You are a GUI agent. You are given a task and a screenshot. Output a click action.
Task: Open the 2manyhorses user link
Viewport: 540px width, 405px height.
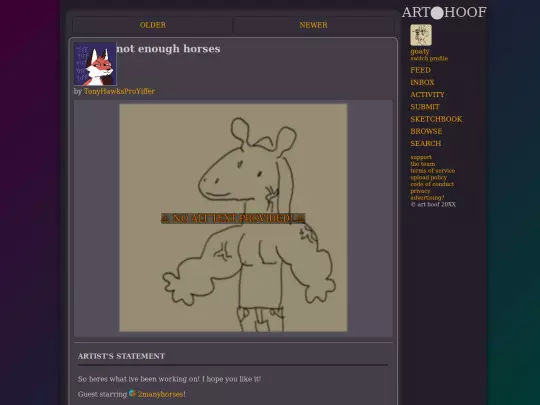click(x=160, y=394)
